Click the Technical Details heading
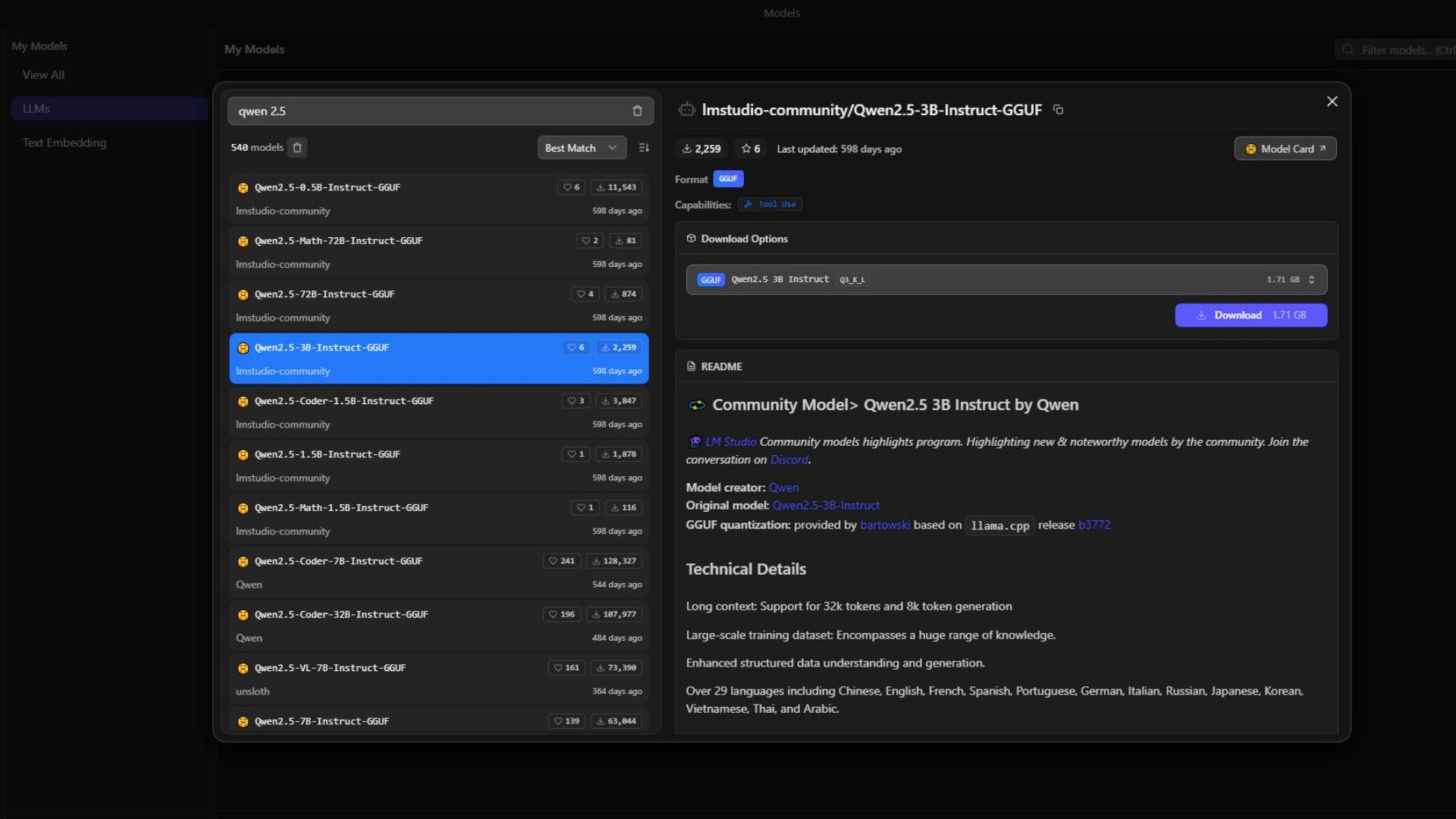The image size is (1456, 819). tap(745, 569)
